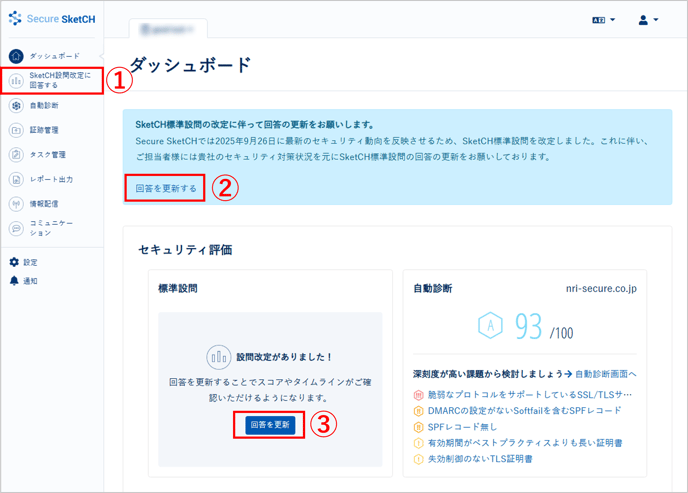Click the Secure SketCH logo icon
688x493 pixels.
tap(15, 18)
